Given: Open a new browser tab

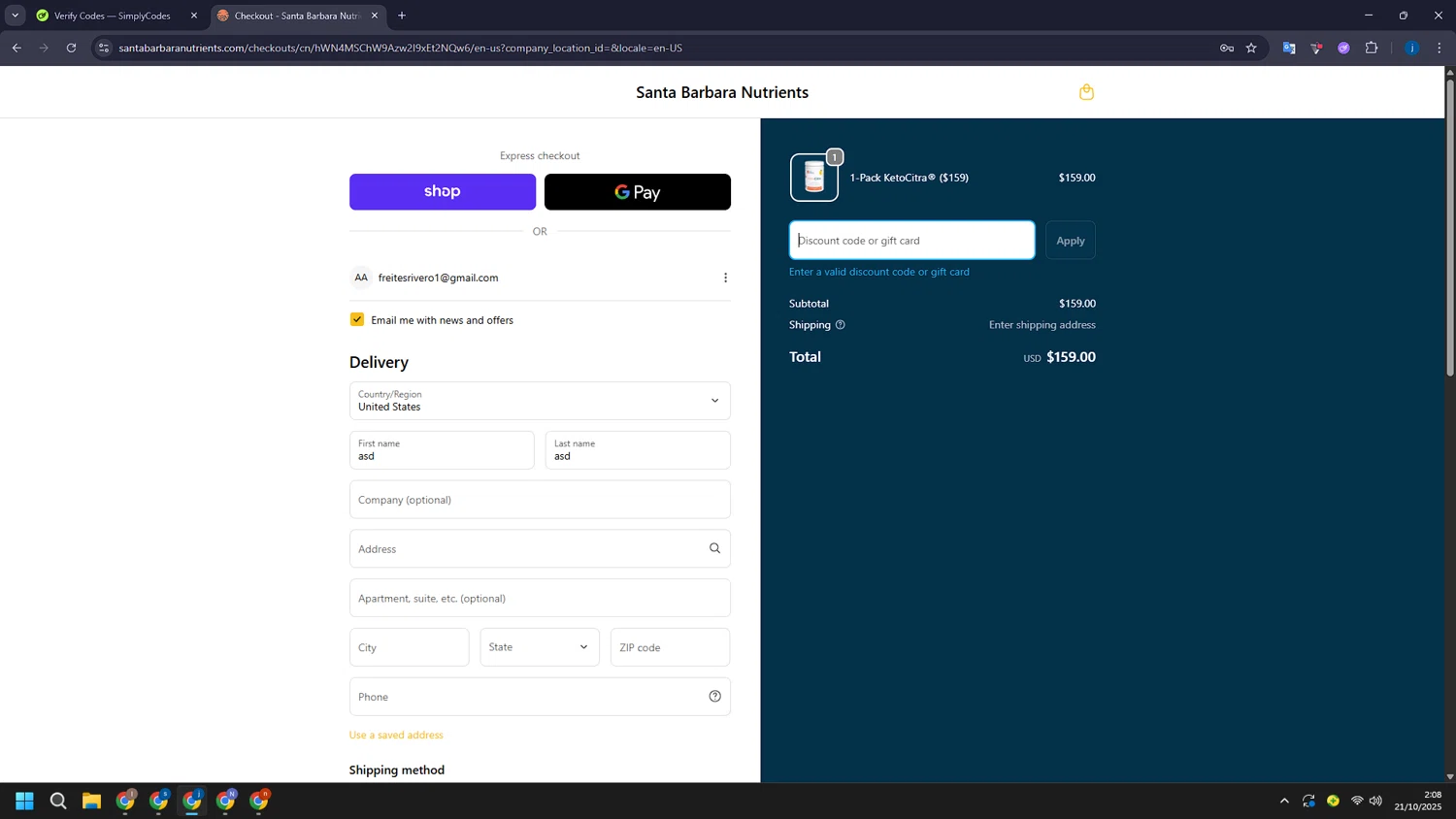Looking at the screenshot, I should pyautogui.click(x=402, y=16).
